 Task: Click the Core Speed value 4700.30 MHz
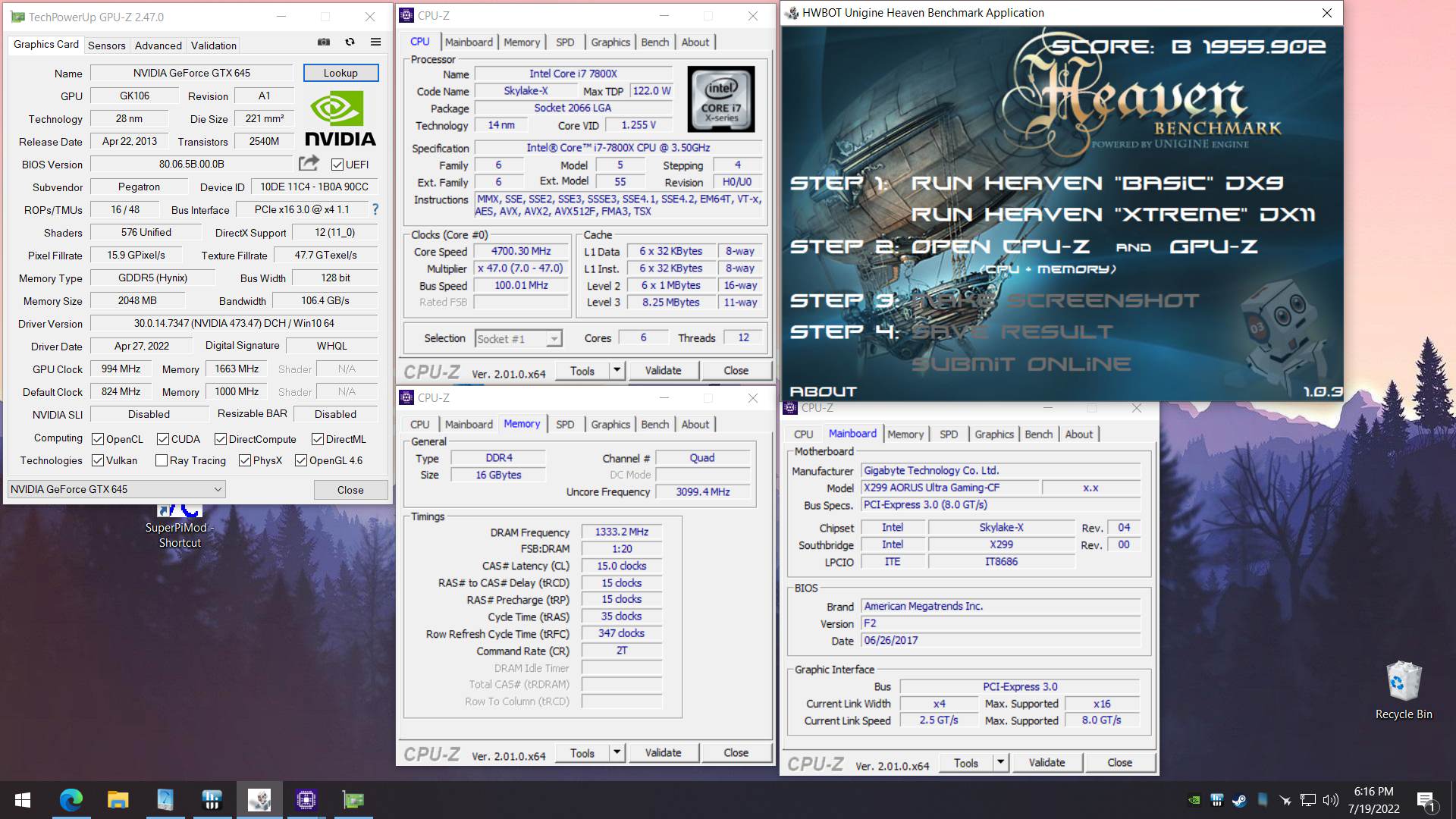pyautogui.click(x=521, y=251)
